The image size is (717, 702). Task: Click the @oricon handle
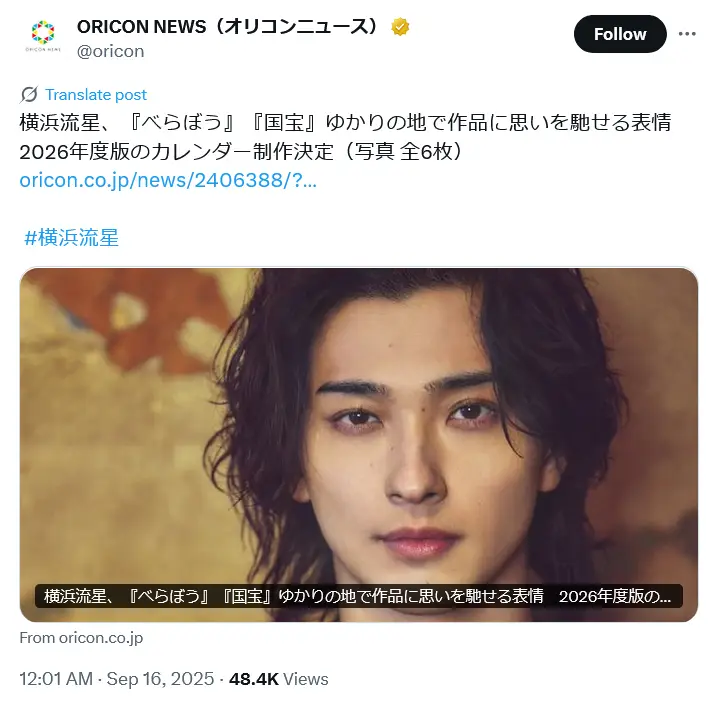(111, 51)
